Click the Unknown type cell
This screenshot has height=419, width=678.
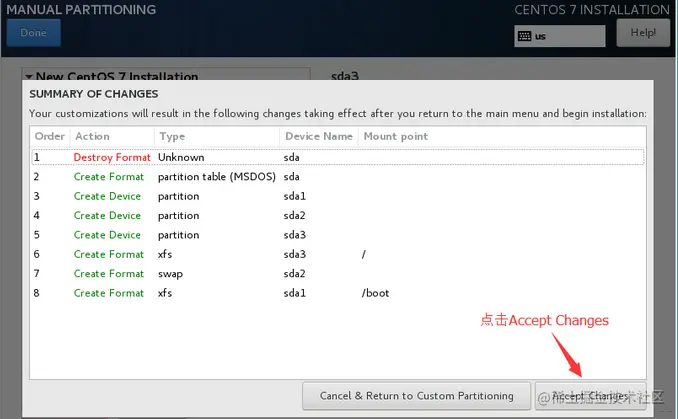(x=181, y=157)
